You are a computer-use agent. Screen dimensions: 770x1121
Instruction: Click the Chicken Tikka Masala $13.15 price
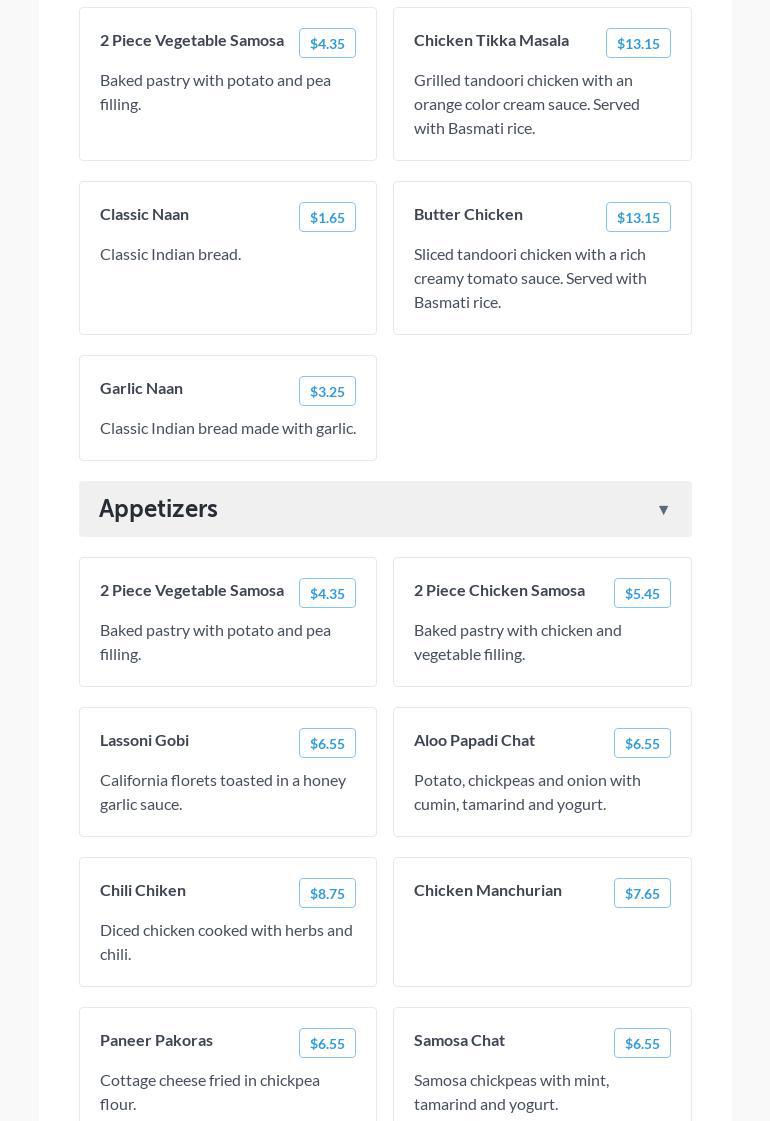(x=638, y=43)
